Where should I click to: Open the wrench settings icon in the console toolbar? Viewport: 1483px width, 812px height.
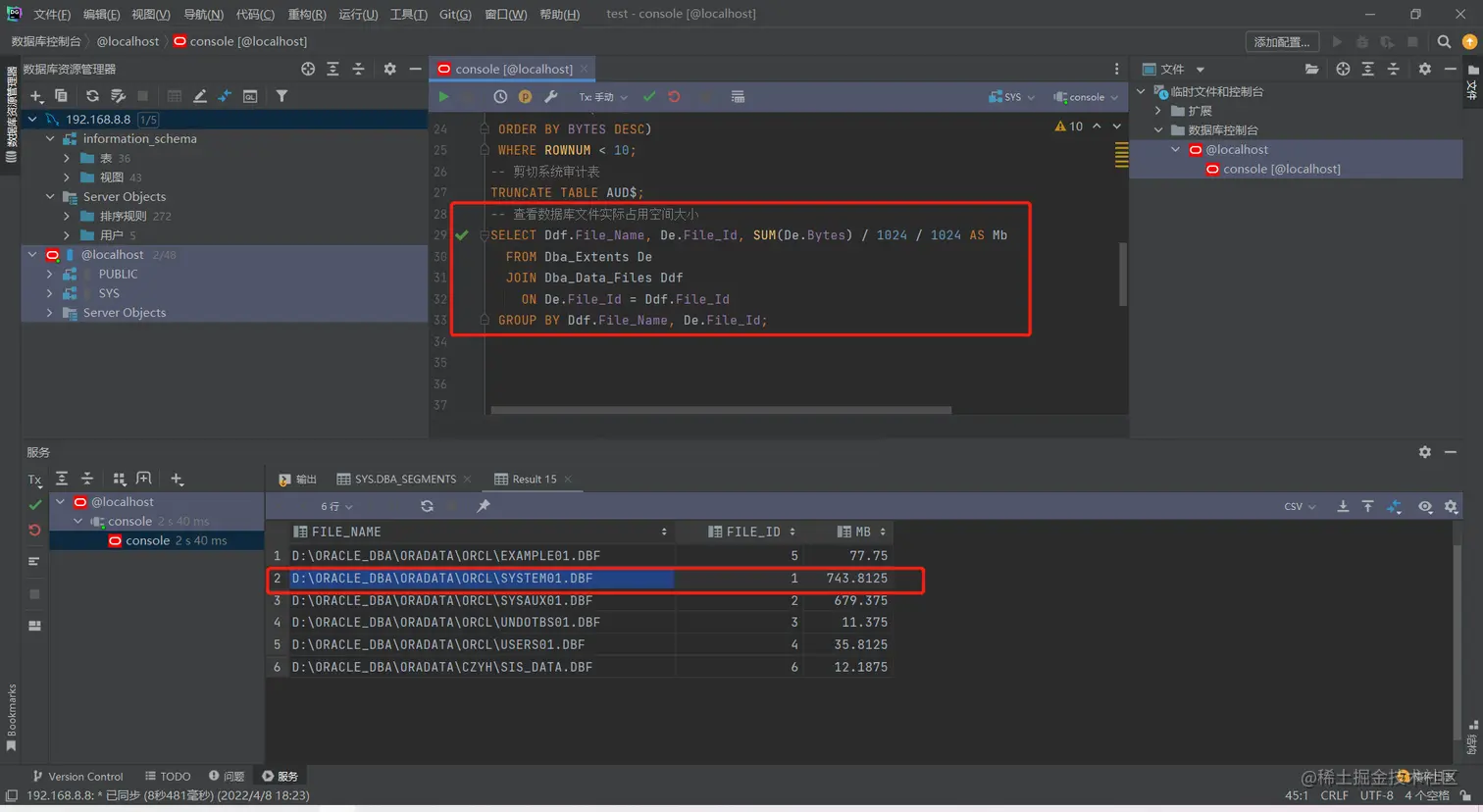point(551,97)
